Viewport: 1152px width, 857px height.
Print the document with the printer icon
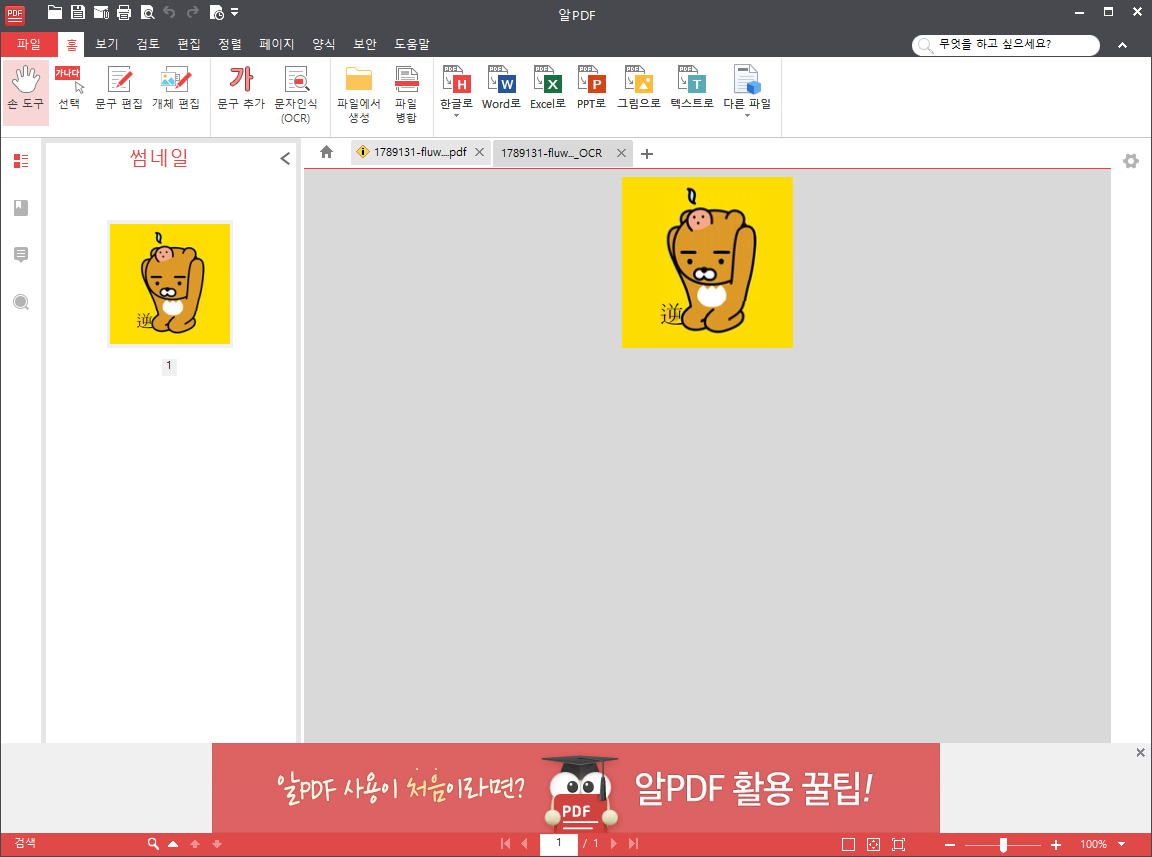tap(124, 12)
